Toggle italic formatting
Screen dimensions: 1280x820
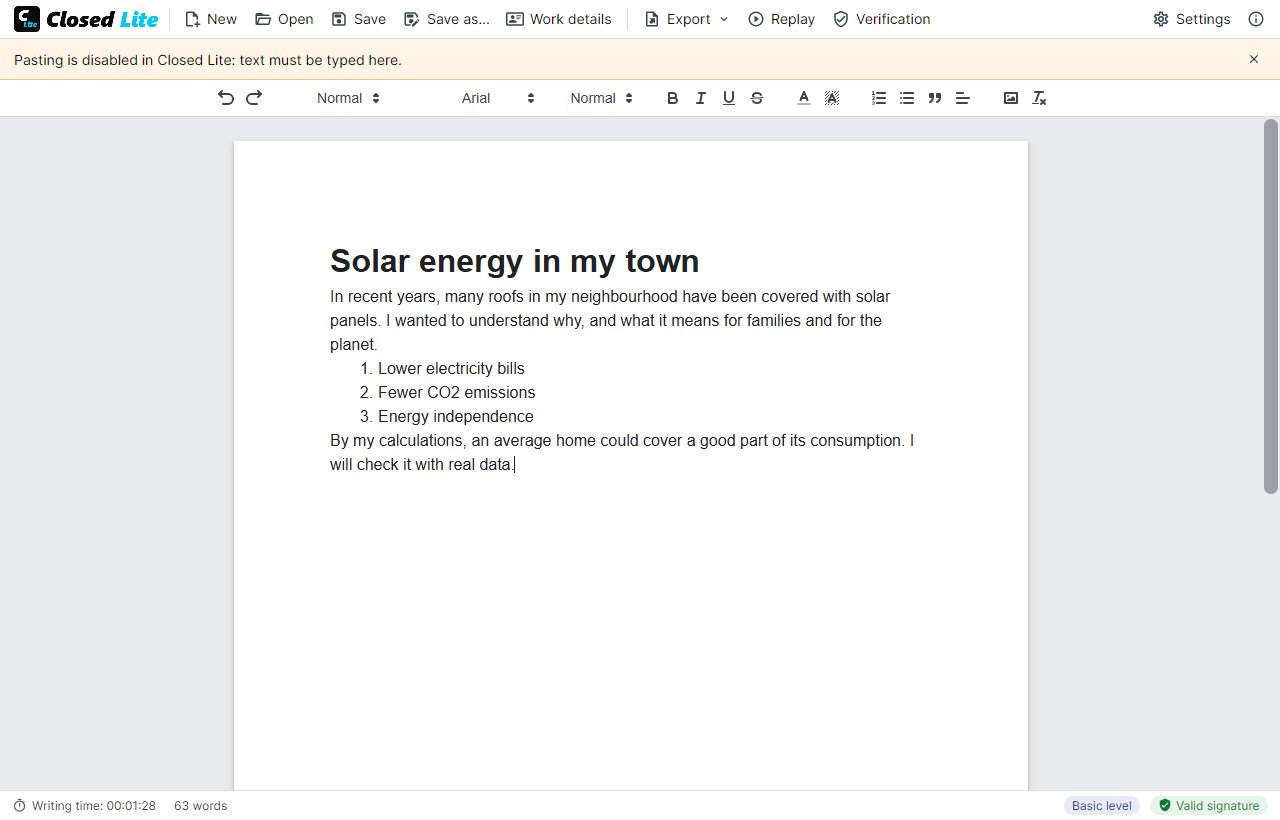(x=700, y=98)
